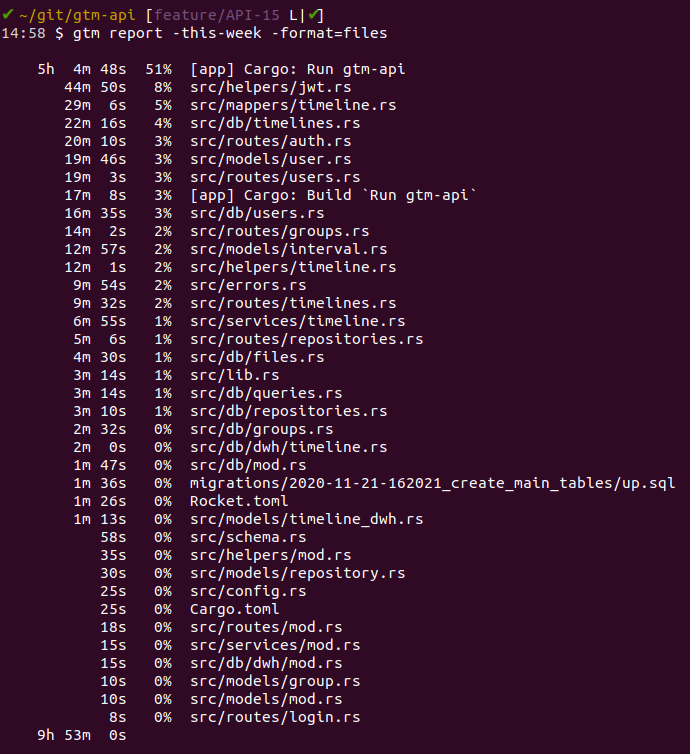Click the Cargo: Build `Run gtm-api` line

[333, 195]
